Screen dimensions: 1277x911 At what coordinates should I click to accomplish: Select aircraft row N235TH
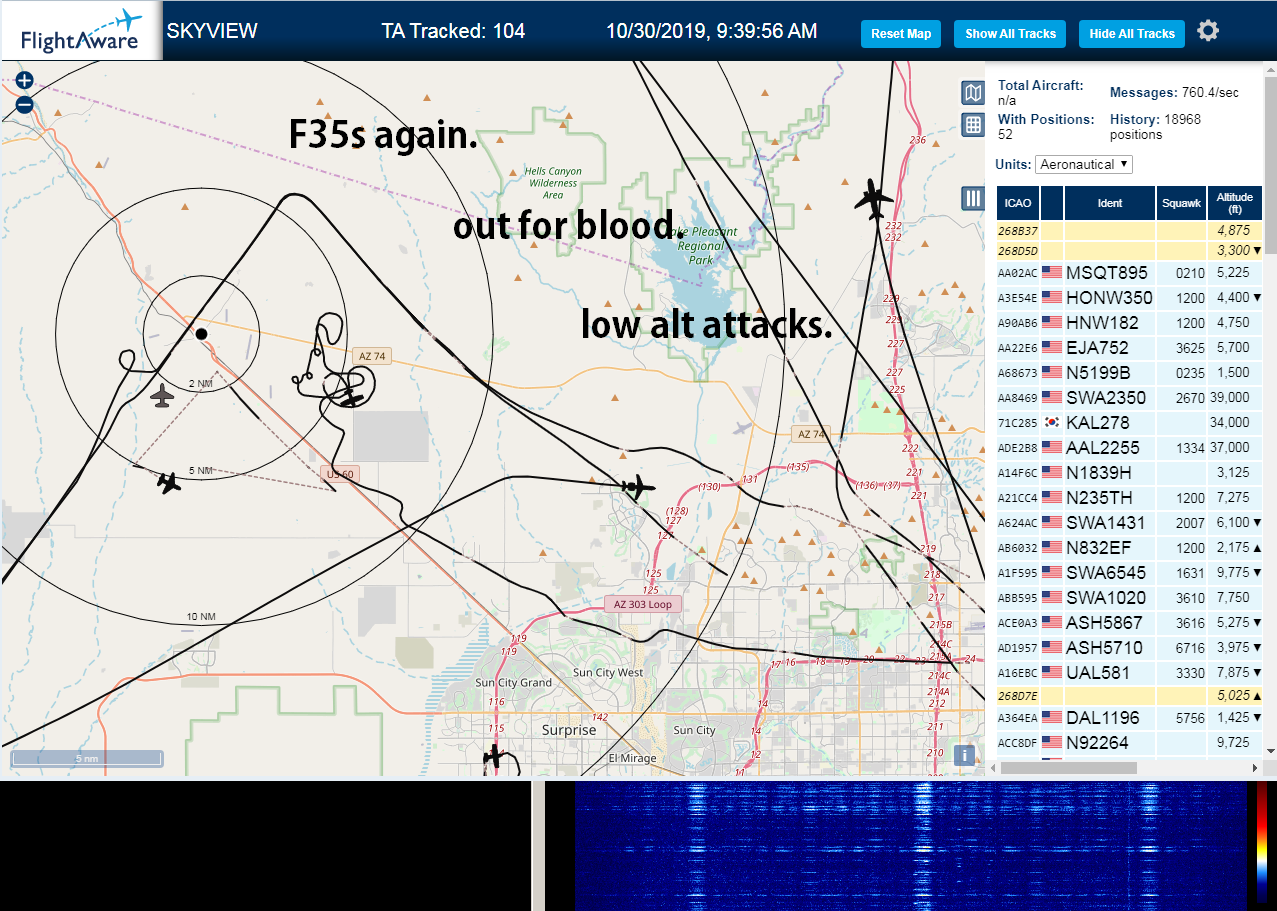1129,497
